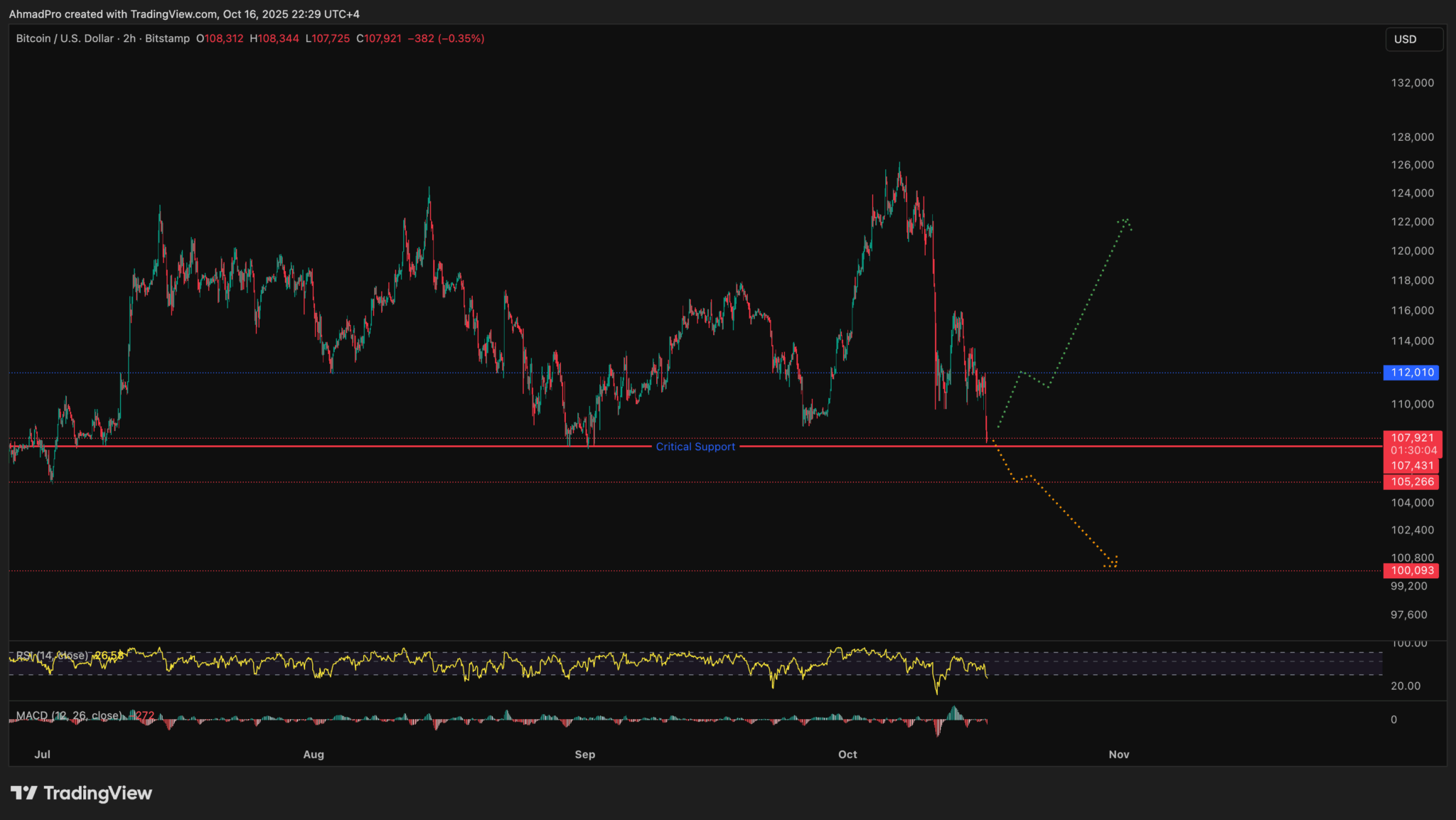The height and width of the screenshot is (820, 1456).
Task: Select the Nov label on the time axis
Action: [x=1118, y=754]
